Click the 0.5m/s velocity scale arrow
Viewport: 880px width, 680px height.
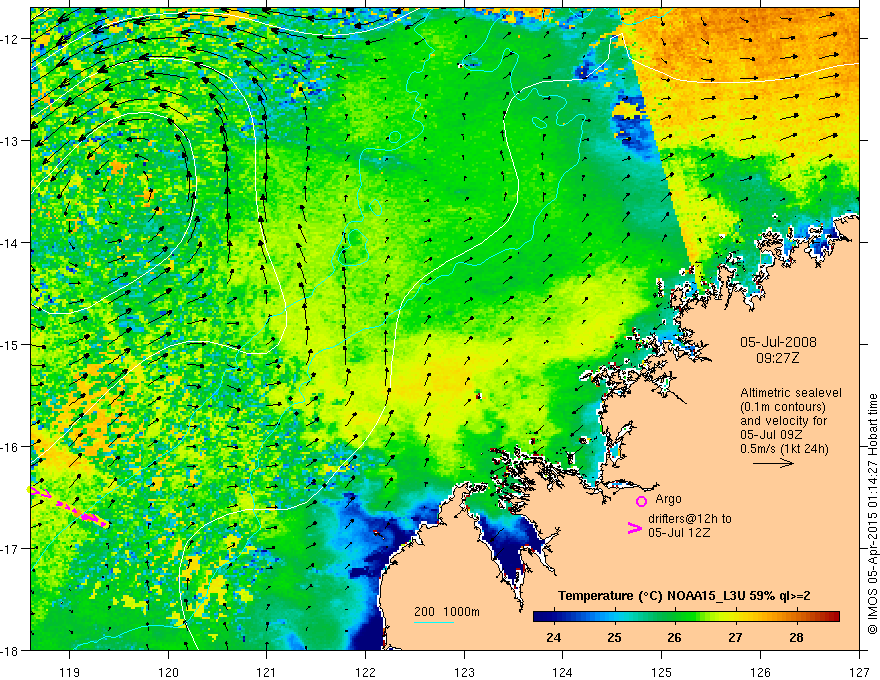point(773,463)
